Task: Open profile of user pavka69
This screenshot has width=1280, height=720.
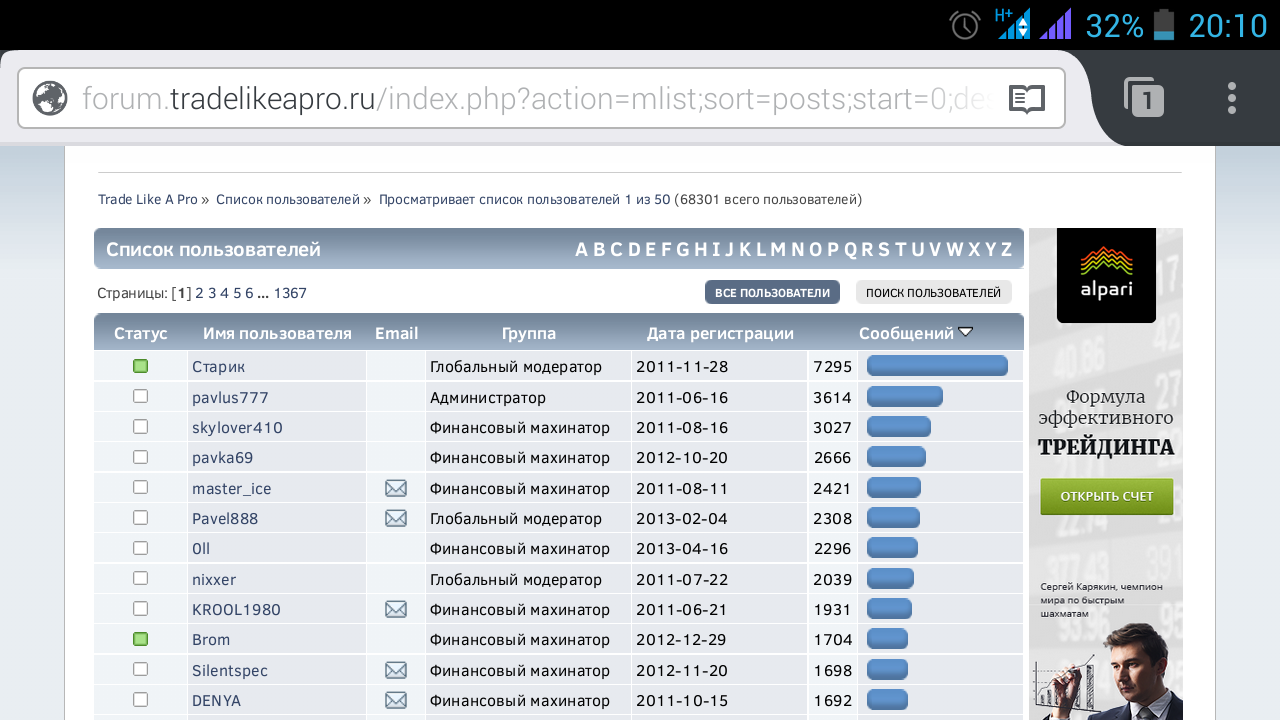Action: (222, 457)
